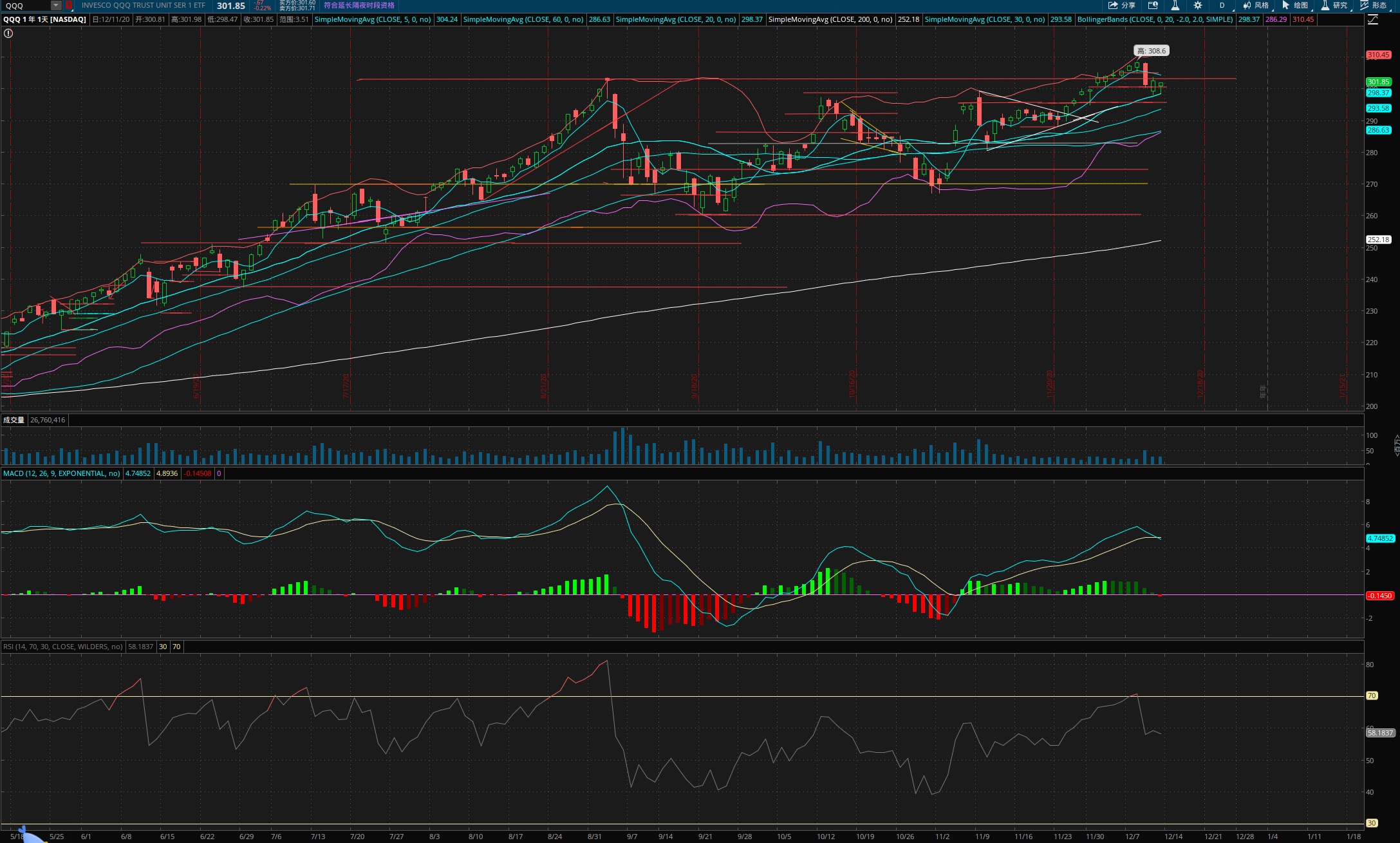Click the 范围:3.51 range value in header
This screenshot has width=1400, height=843.
point(294,19)
